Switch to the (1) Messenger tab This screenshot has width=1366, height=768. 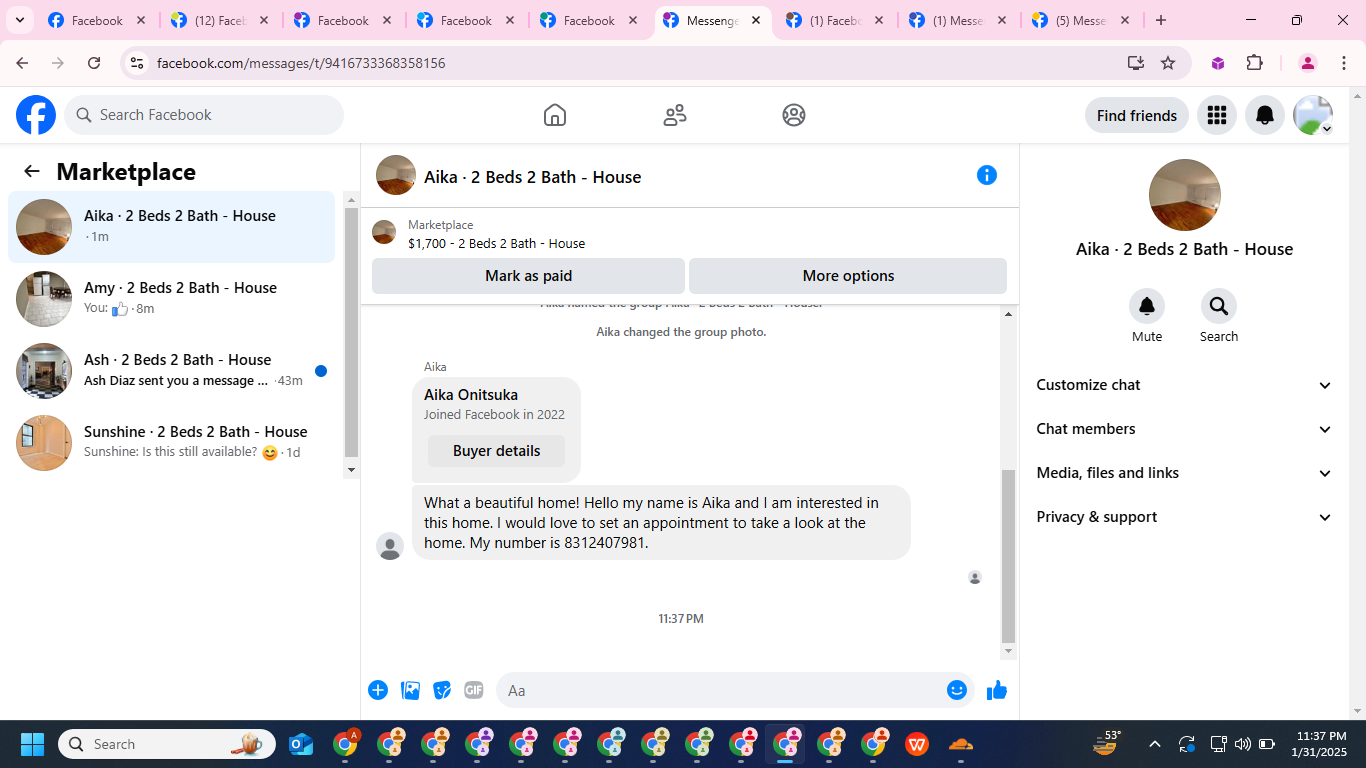pos(958,20)
